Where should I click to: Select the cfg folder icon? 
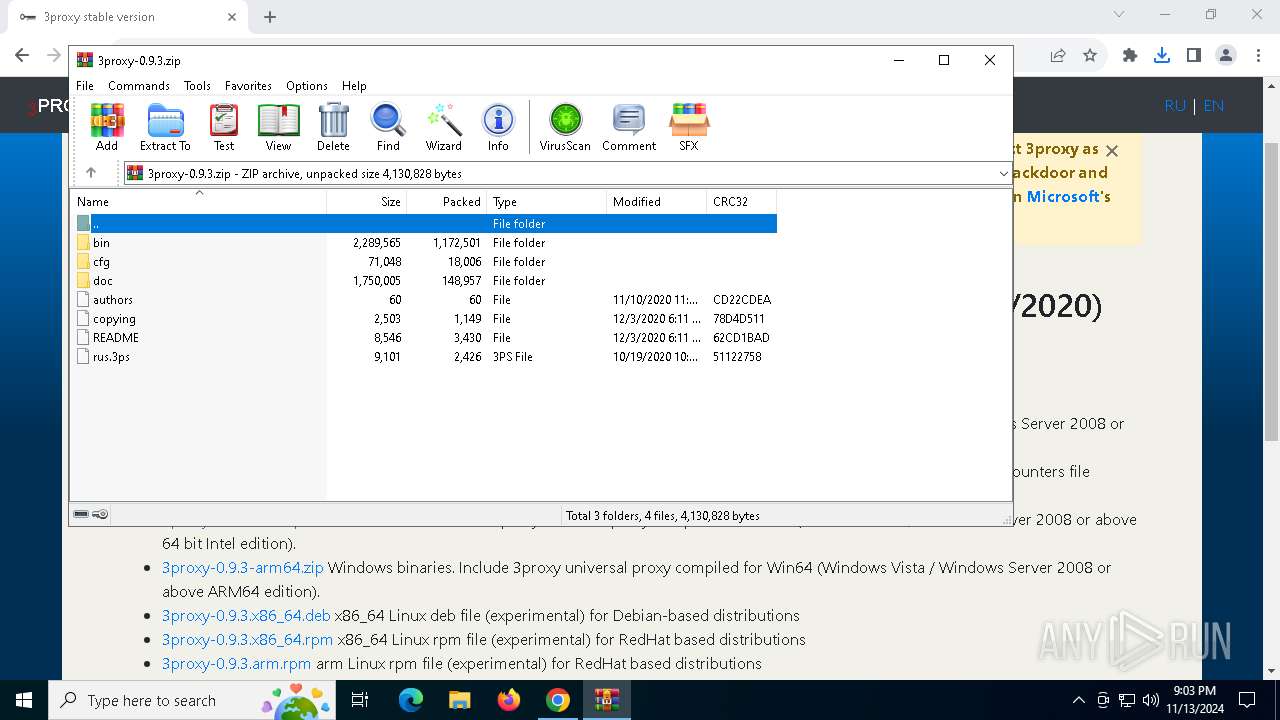84,262
